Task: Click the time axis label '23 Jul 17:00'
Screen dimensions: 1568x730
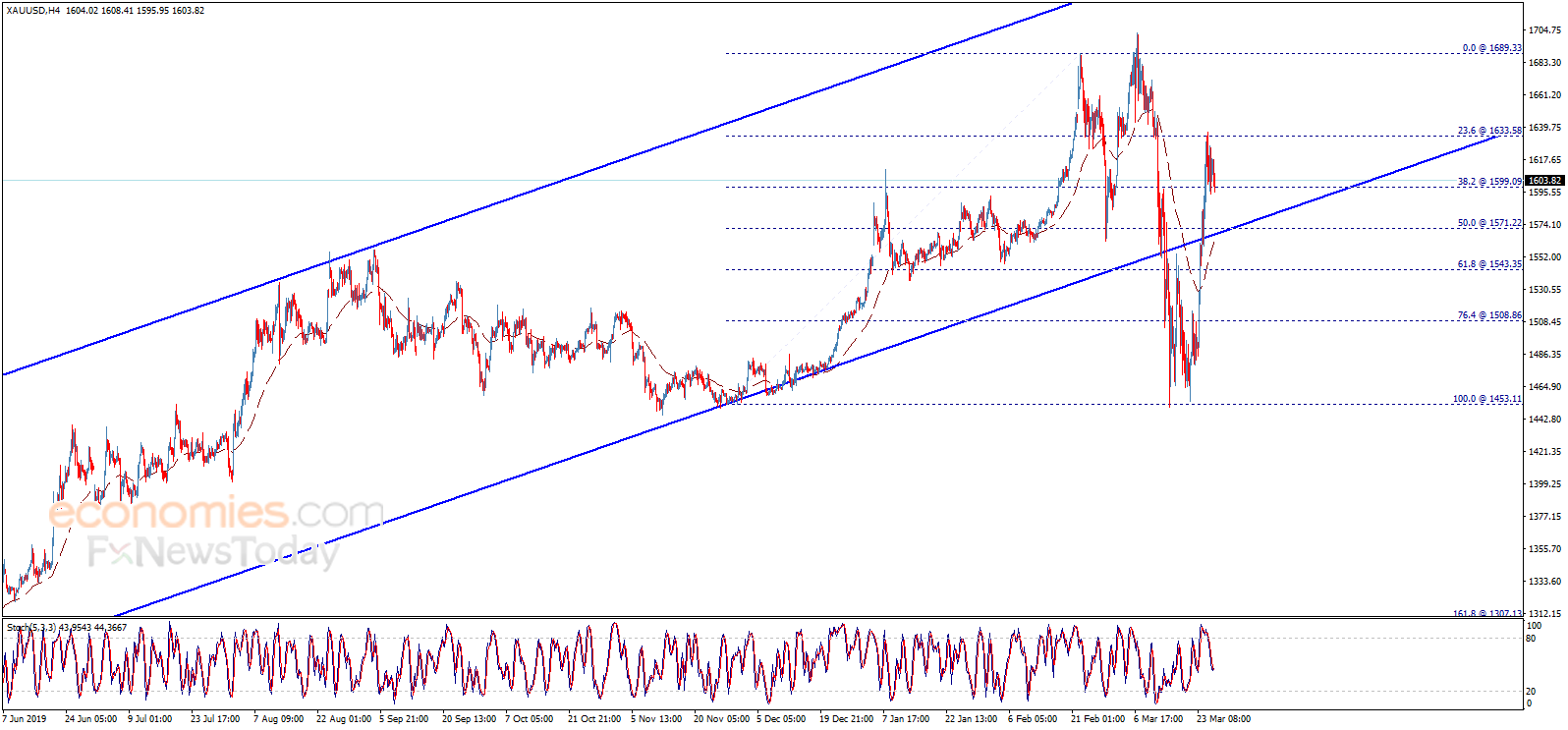Action: click(215, 719)
